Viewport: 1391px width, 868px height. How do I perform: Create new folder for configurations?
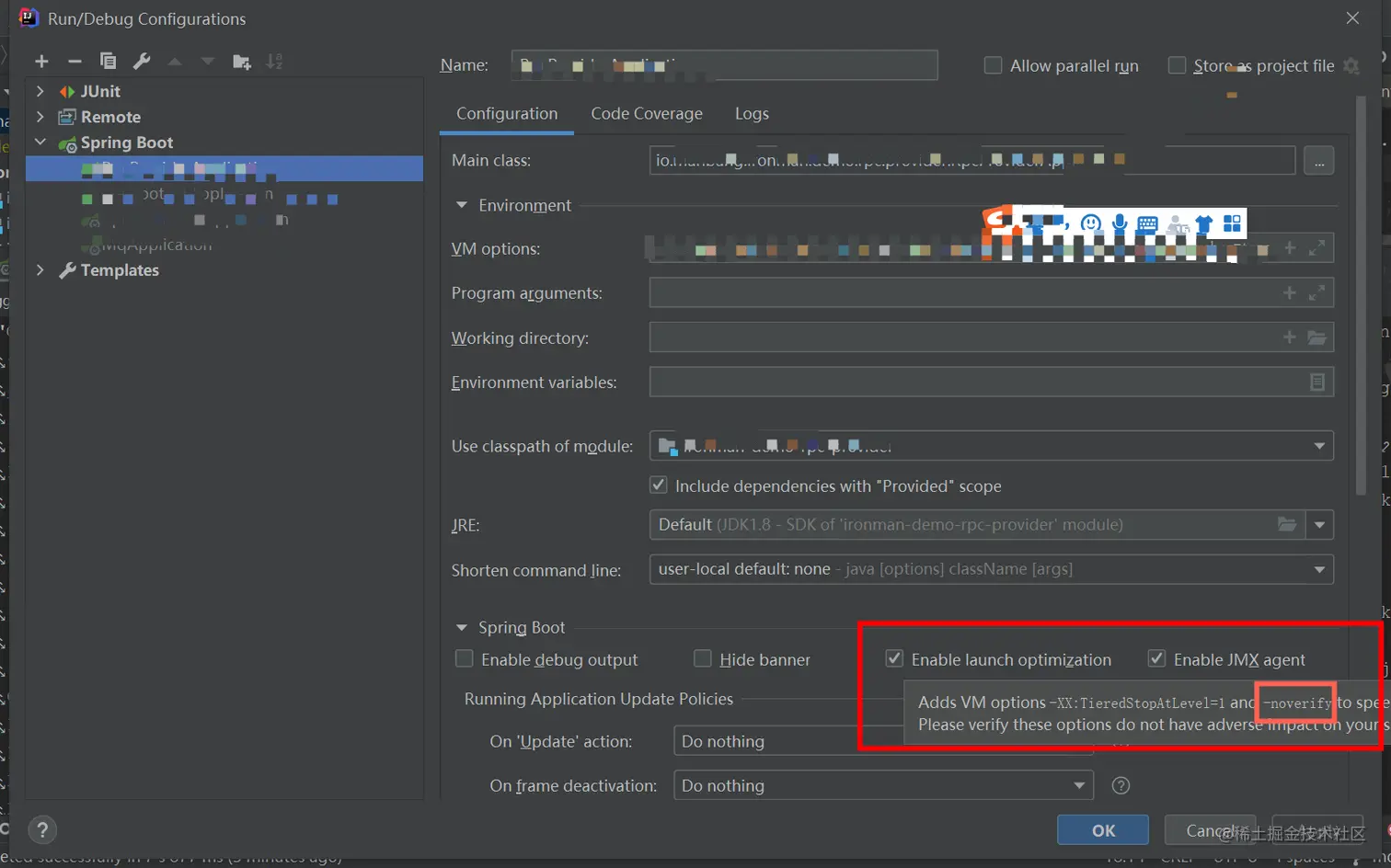tap(242, 62)
